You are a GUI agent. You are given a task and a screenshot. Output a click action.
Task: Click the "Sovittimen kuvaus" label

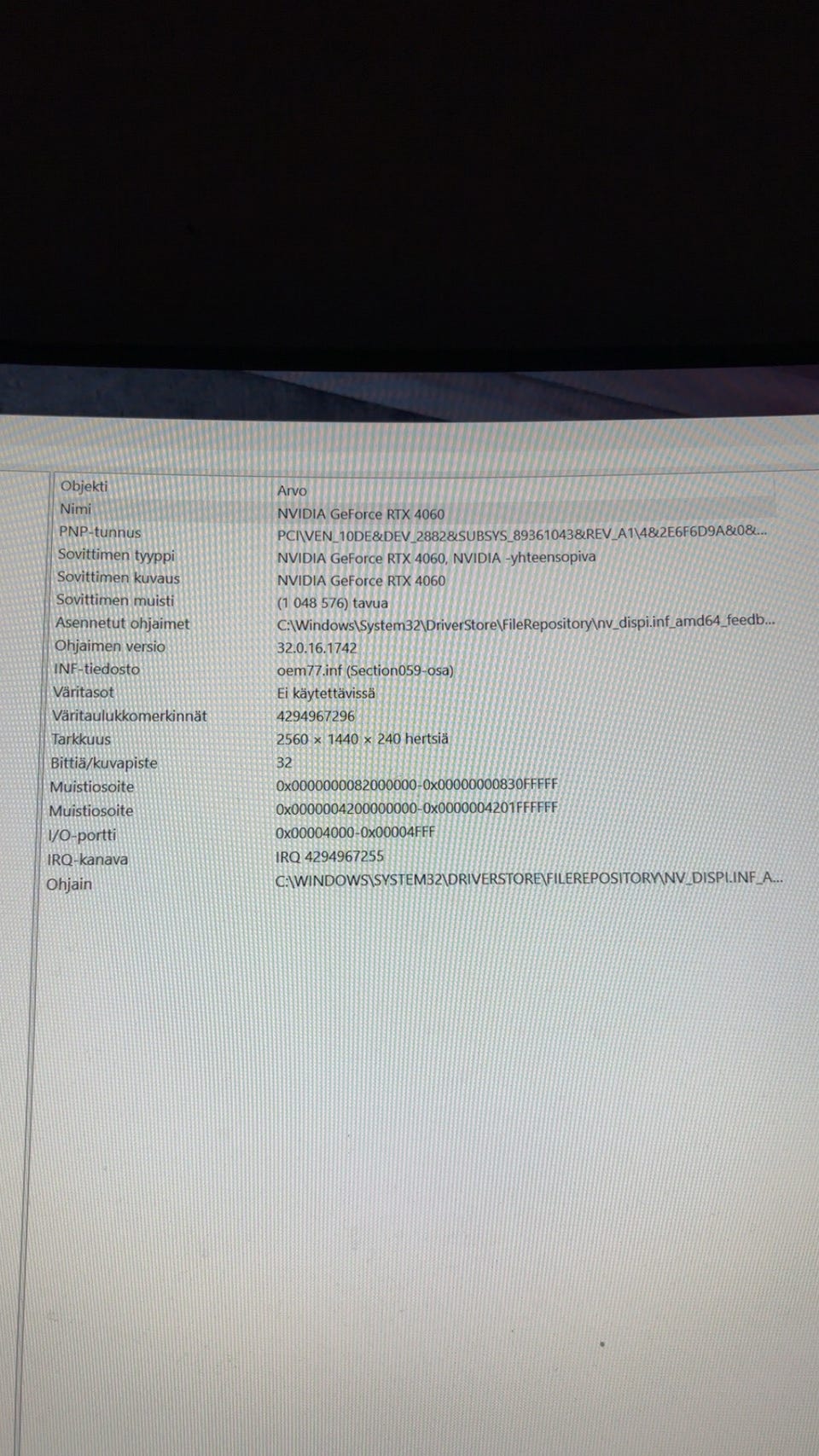[119, 577]
